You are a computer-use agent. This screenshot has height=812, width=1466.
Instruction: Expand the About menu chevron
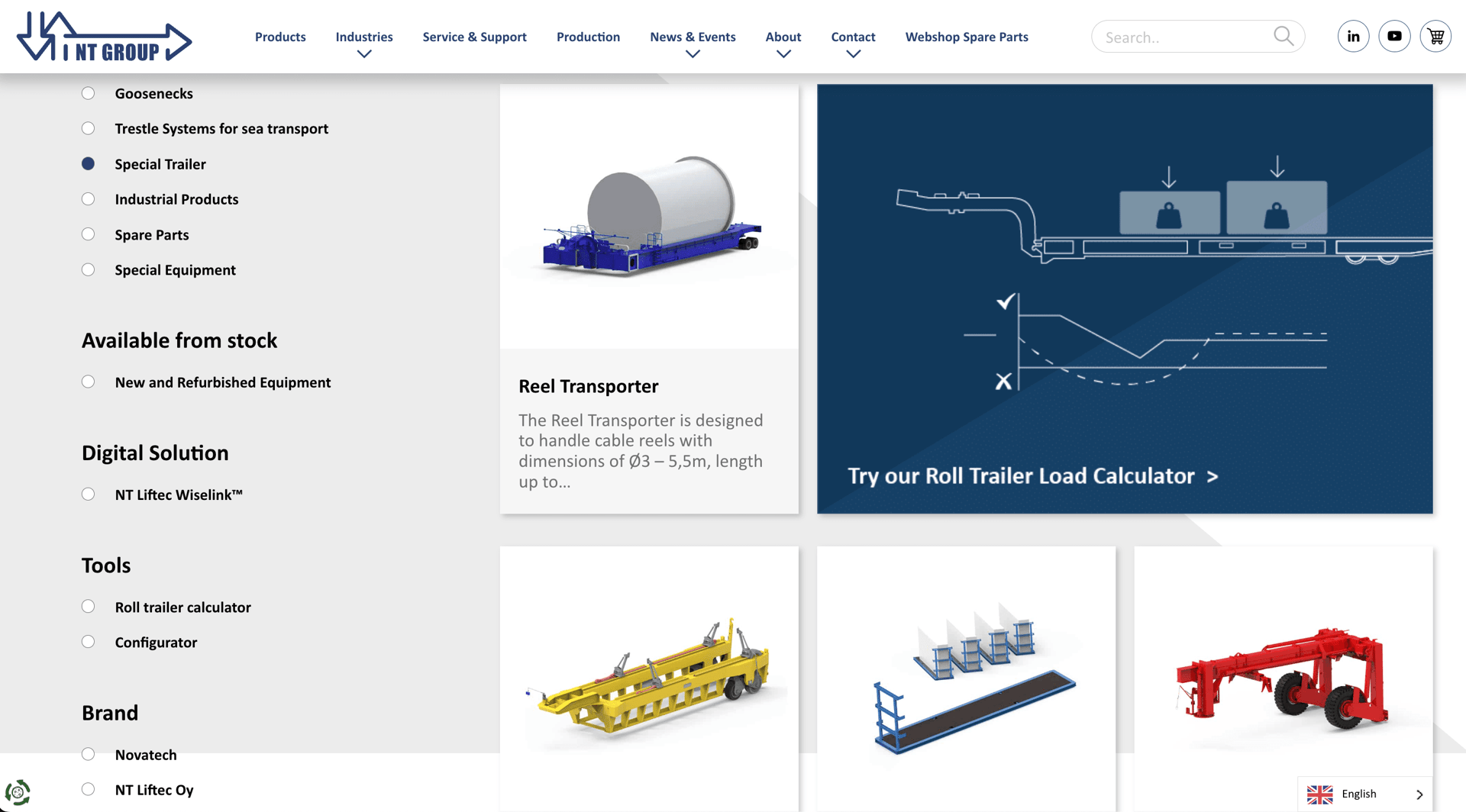783,54
